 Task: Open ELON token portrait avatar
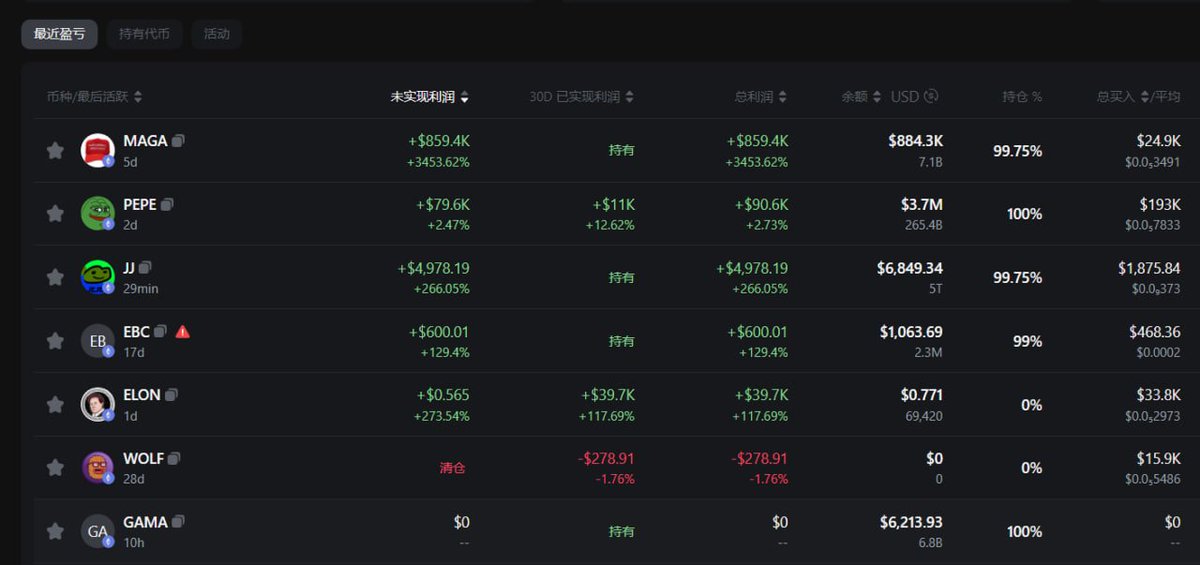[x=98, y=404]
